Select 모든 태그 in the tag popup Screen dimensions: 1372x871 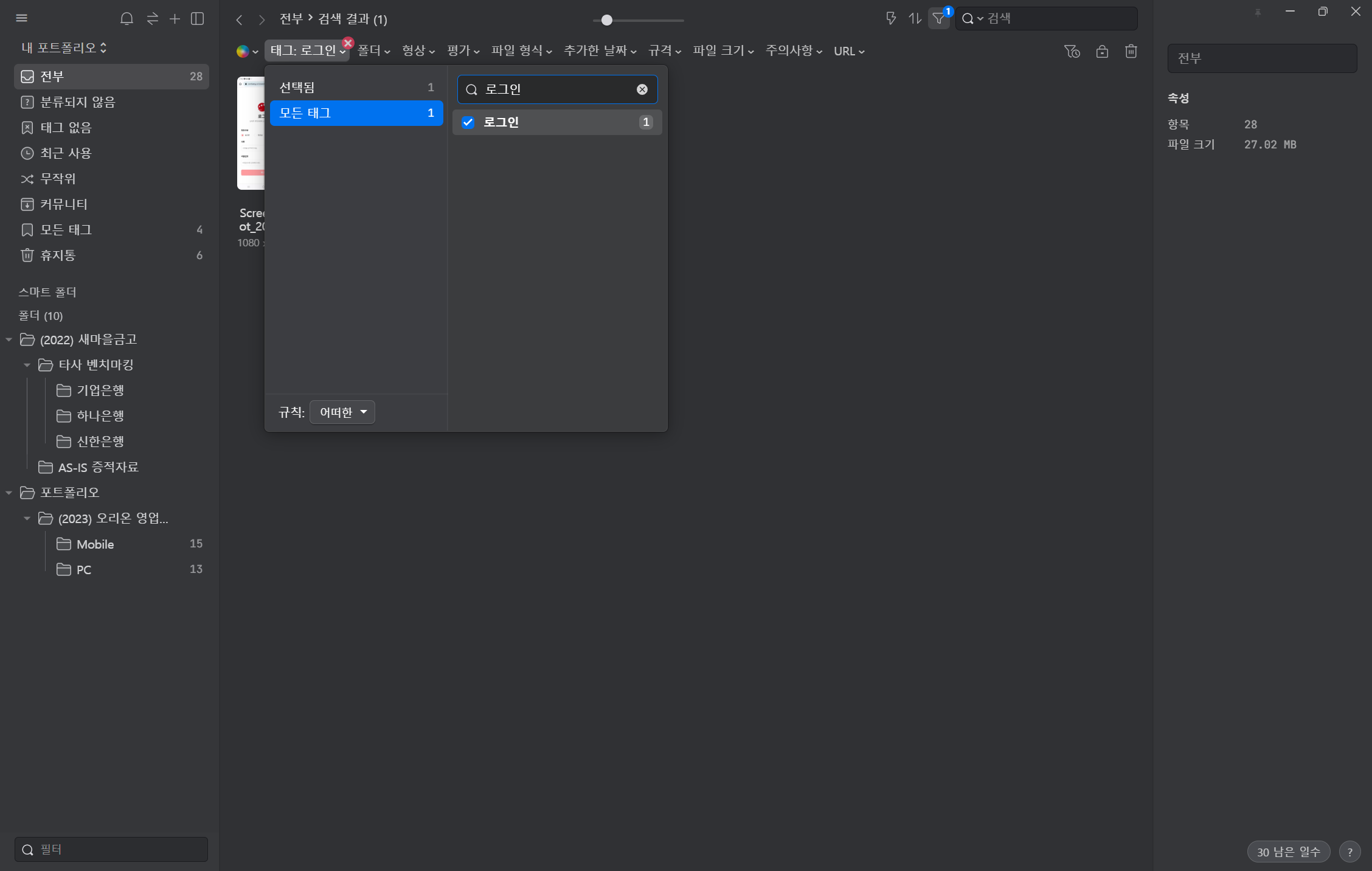coord(356,113)
